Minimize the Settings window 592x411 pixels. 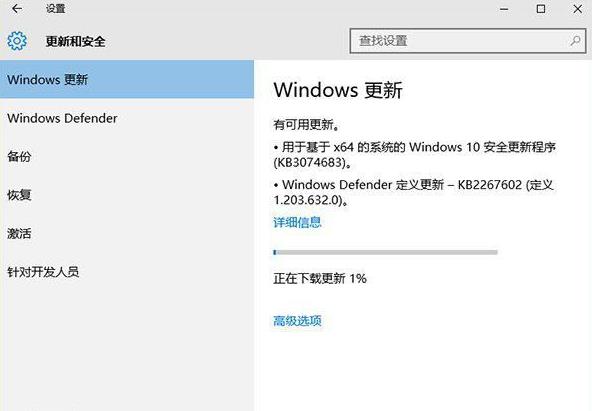point(504,9)
